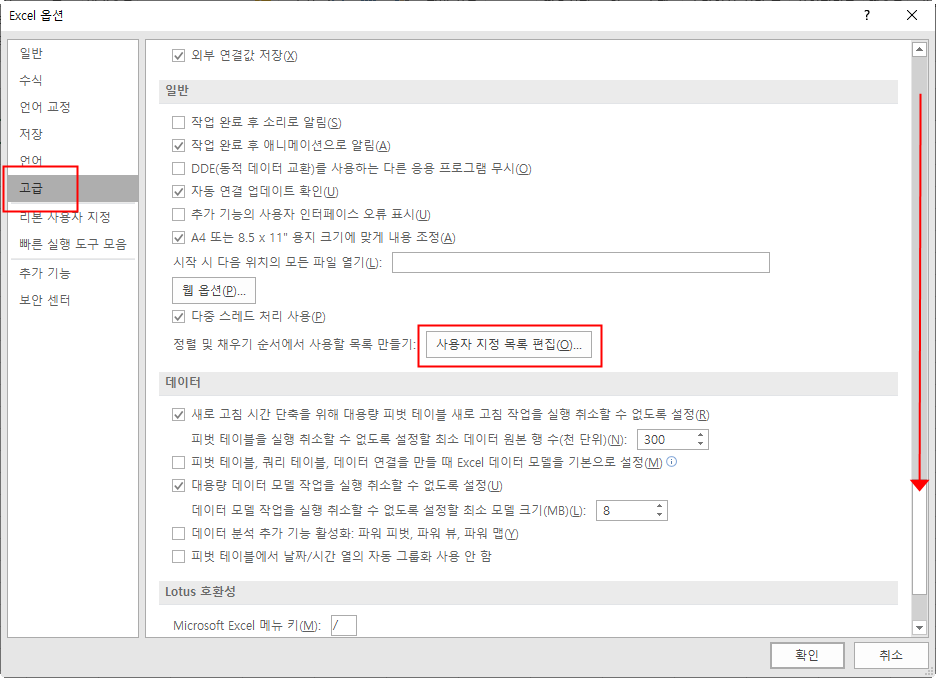Click the 데이터 section header

[528, 383]
